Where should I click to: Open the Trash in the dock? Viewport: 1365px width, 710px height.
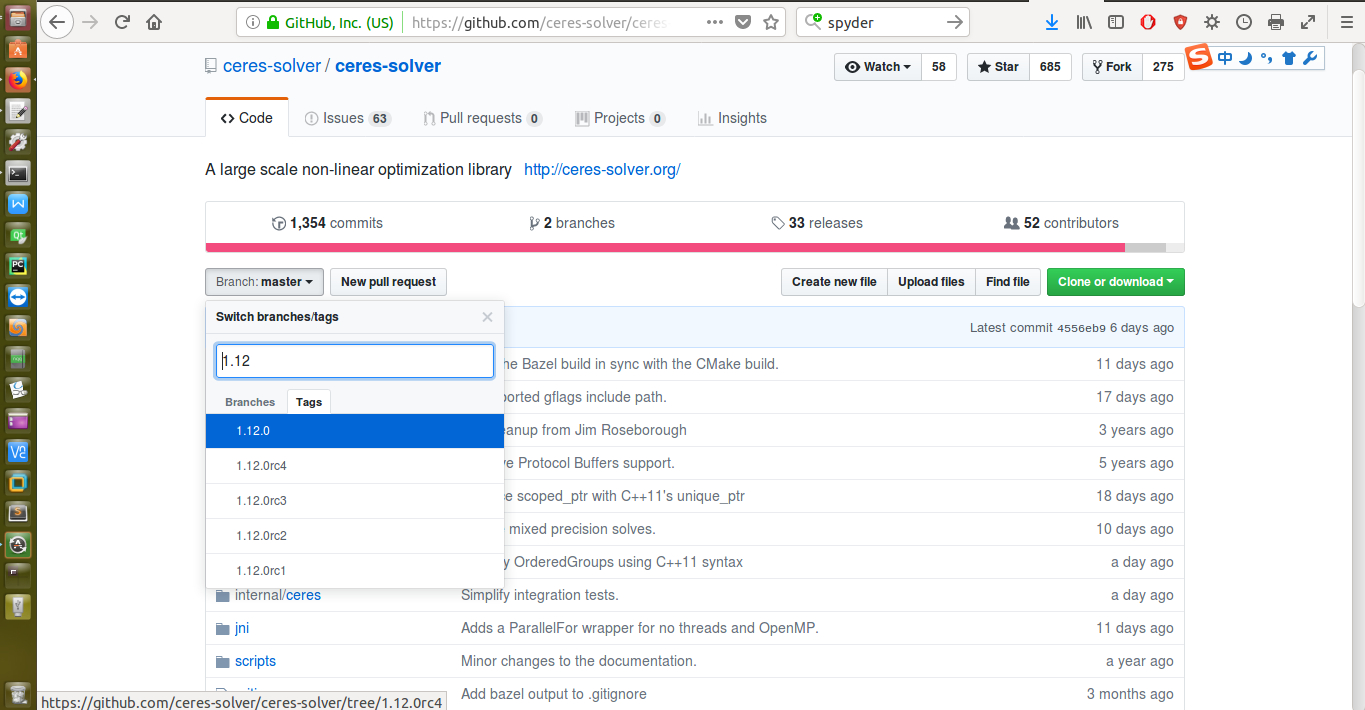18,693
